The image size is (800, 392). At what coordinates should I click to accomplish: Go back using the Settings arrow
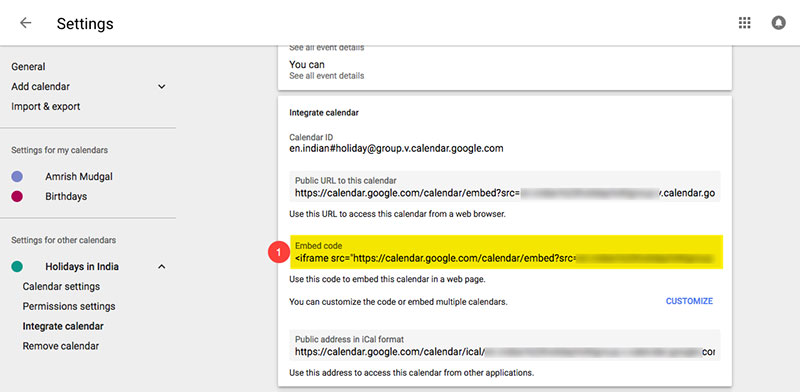[x=25, y=23]
